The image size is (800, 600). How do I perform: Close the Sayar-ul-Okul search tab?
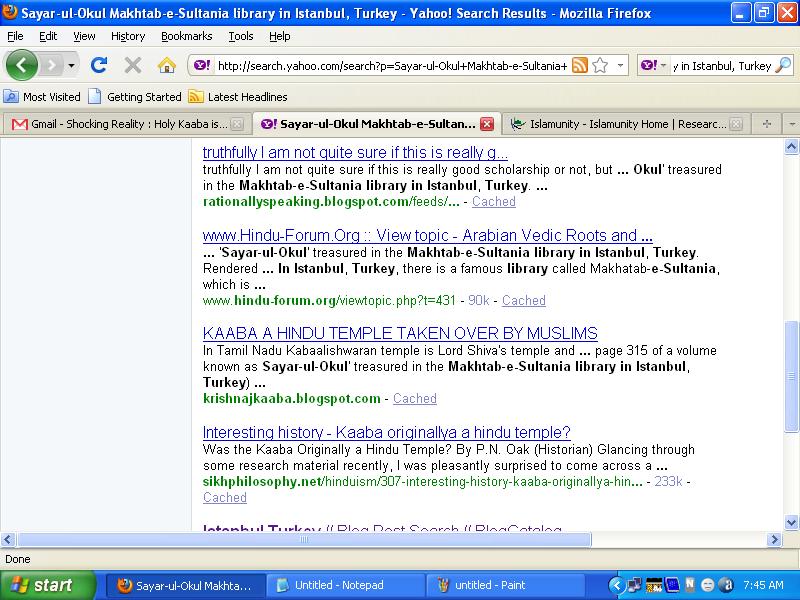point(487,124)
